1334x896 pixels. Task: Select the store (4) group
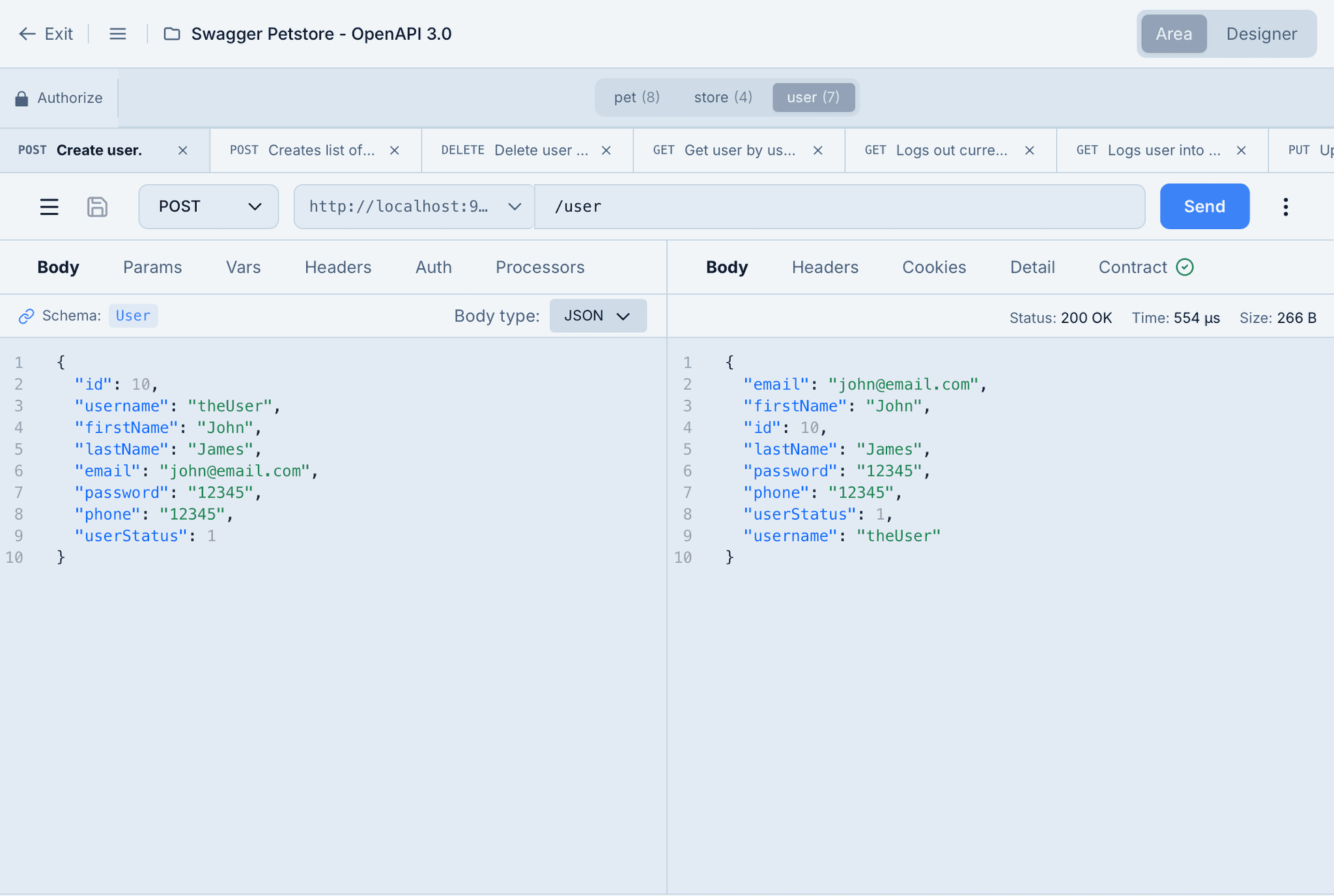tap(723, 98)
